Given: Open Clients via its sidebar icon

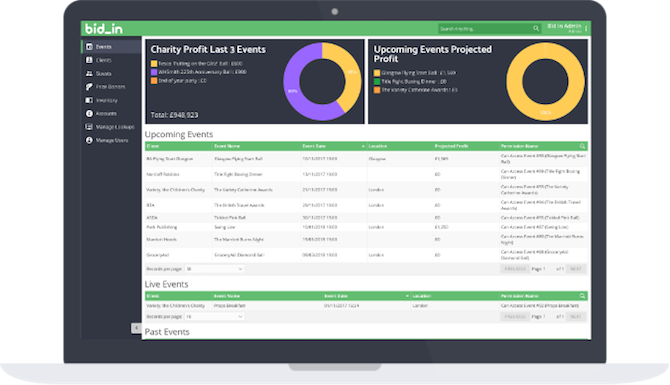Looking at the screenshot, I should pos(89,60).
